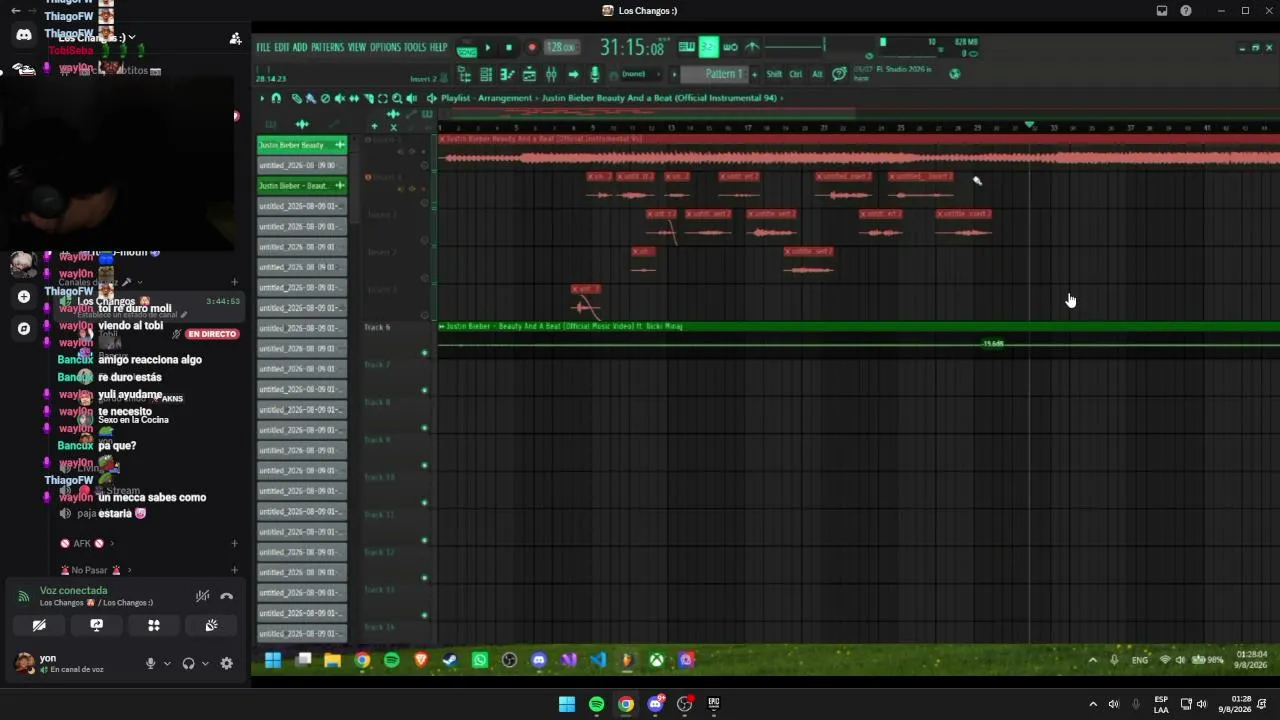1280x720 pixels.
Task: Open the Discord soundboard button
Action: [211, 625]
